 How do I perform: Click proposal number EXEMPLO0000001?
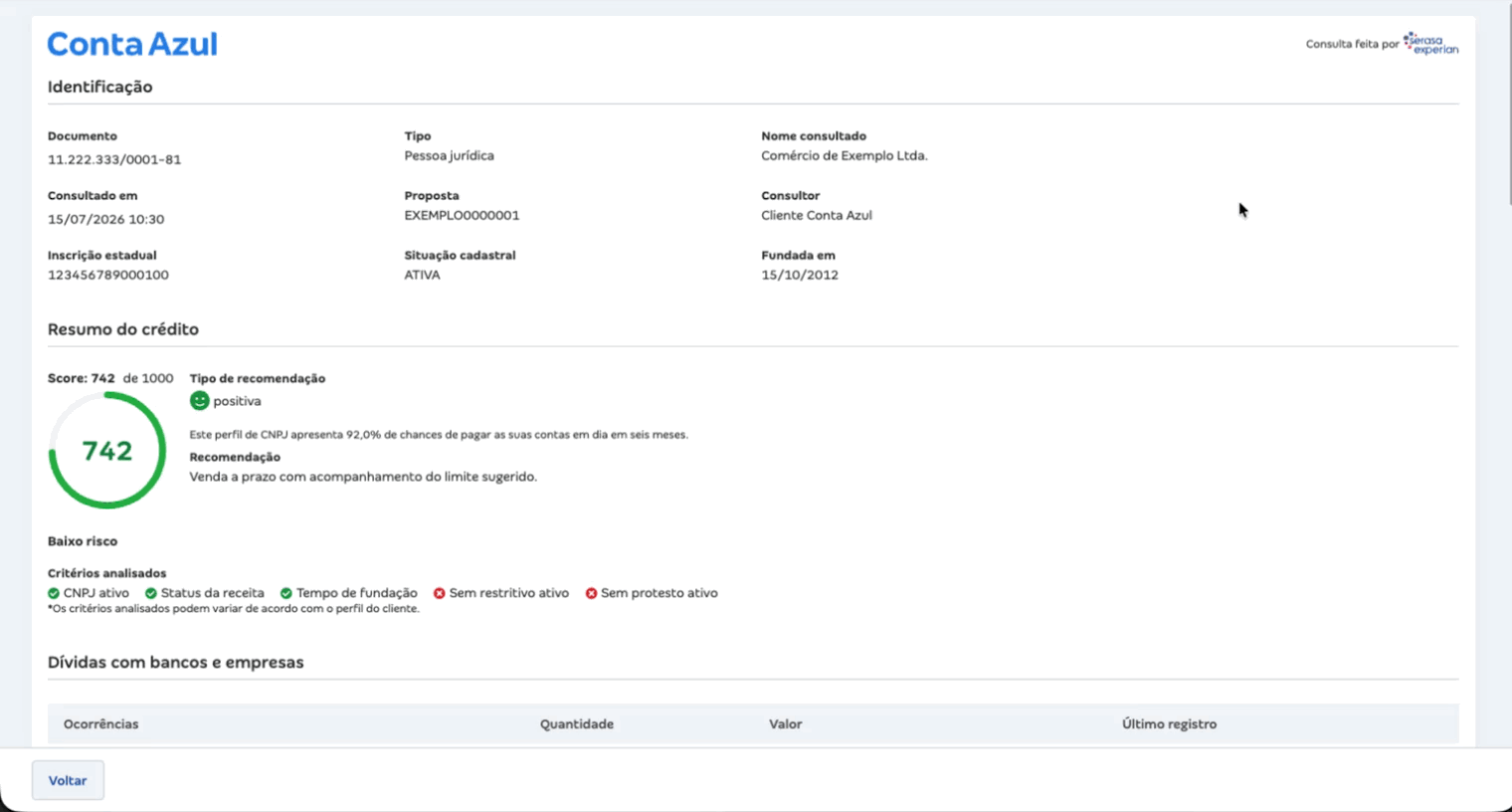tap(462, 215)
